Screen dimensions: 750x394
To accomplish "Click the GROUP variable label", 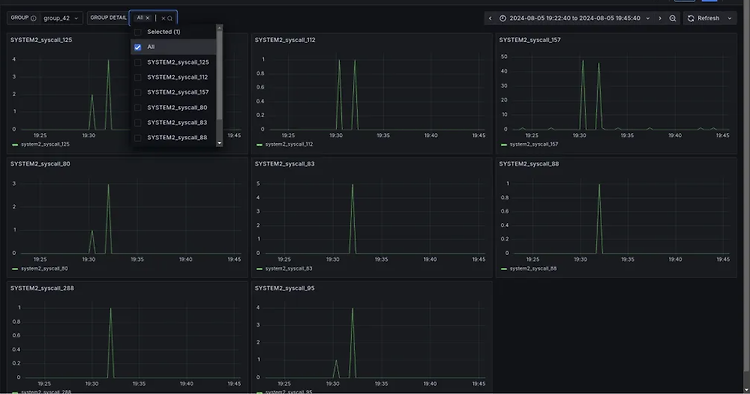I will (x=20, y=18).
